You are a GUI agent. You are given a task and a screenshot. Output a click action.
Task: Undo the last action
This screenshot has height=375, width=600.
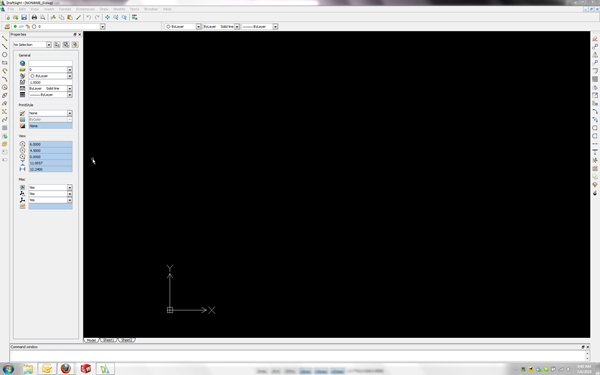point(89,17)
